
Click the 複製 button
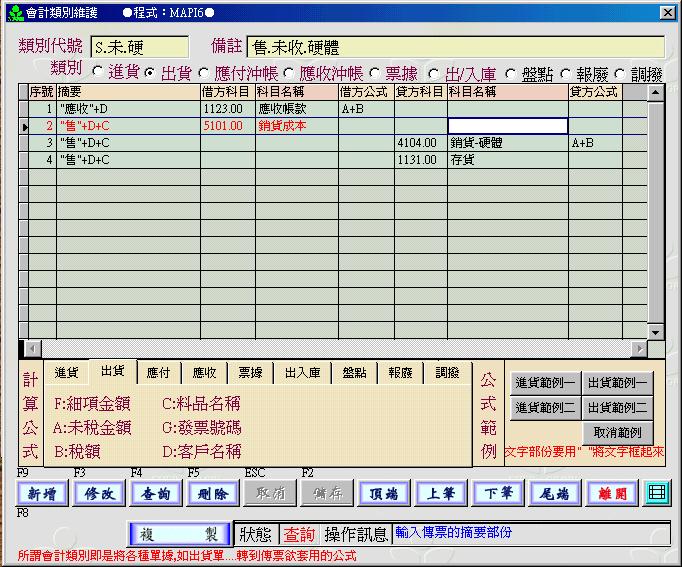tap(180, 535)
